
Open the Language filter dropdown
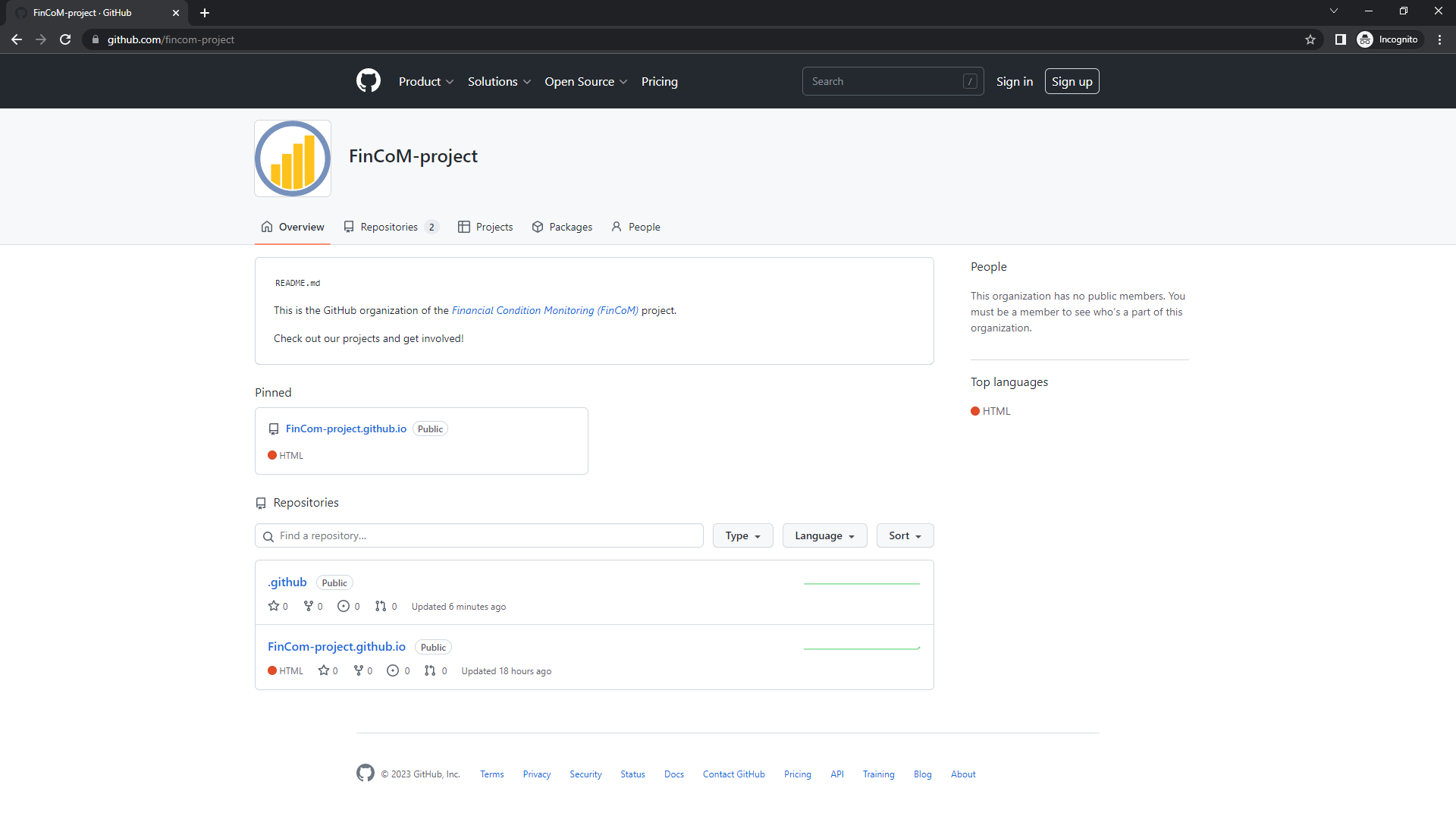pos(825,535)
